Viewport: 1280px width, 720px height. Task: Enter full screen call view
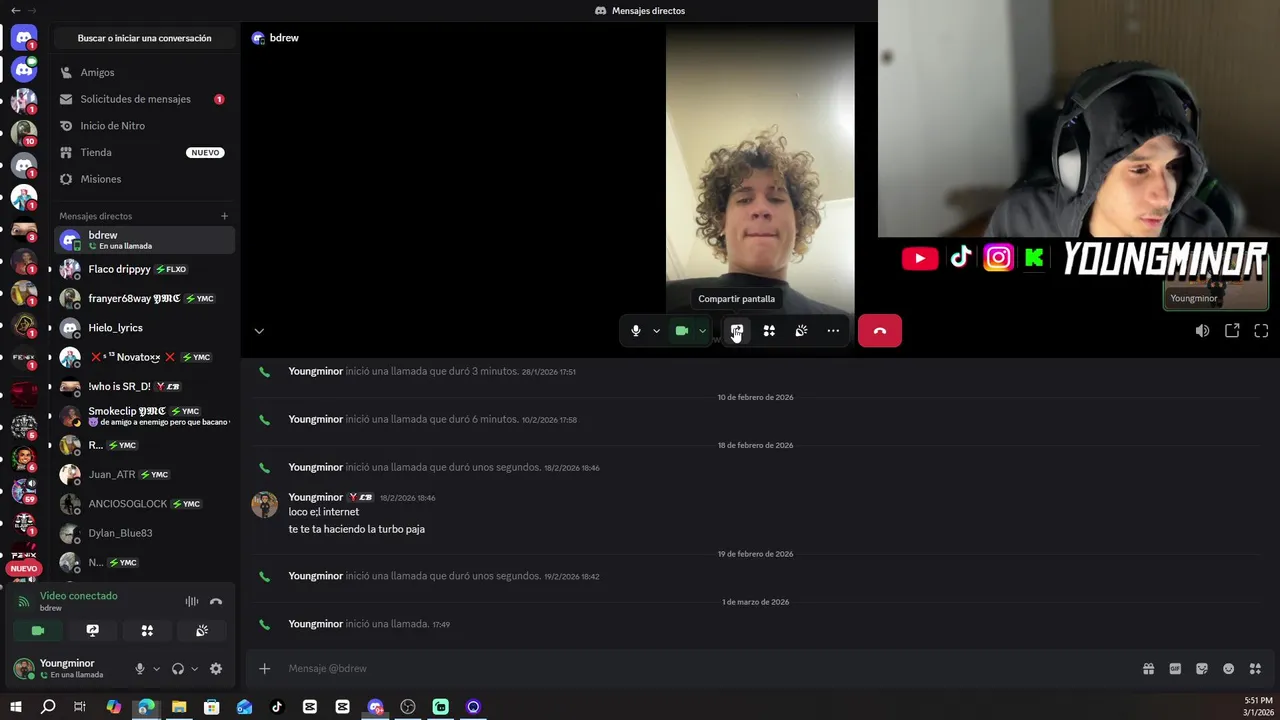[1261, 331]
